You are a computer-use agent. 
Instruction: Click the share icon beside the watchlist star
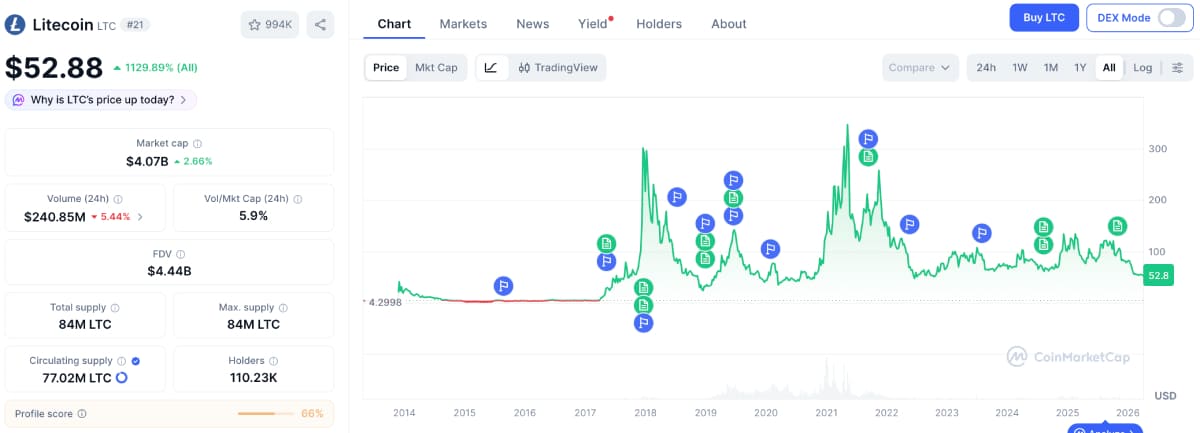(x=320, y=25)
